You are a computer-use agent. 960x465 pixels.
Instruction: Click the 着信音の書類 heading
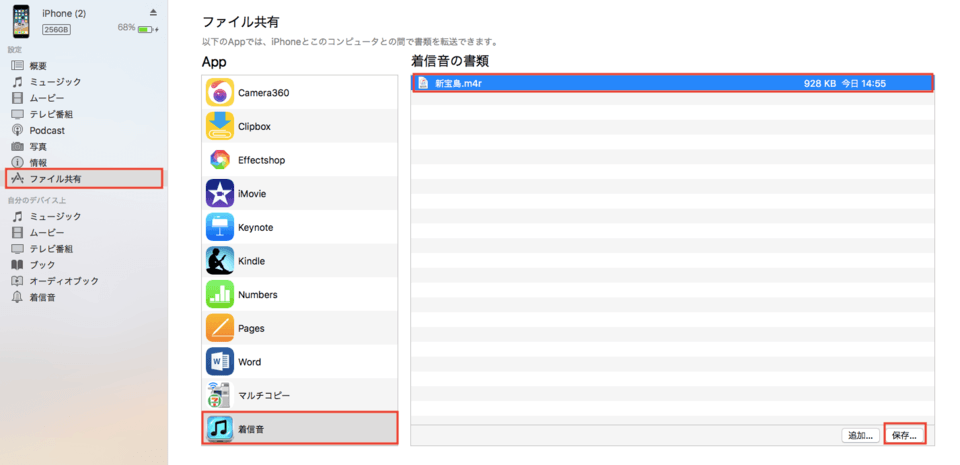(449, 61)
